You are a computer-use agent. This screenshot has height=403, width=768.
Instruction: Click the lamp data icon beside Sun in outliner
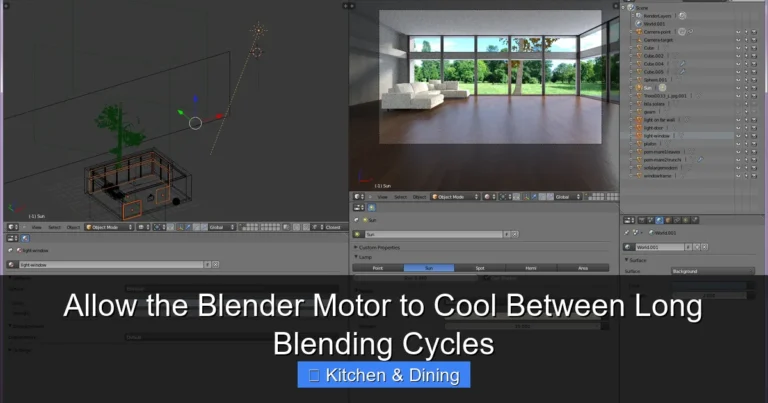point(663,88)
